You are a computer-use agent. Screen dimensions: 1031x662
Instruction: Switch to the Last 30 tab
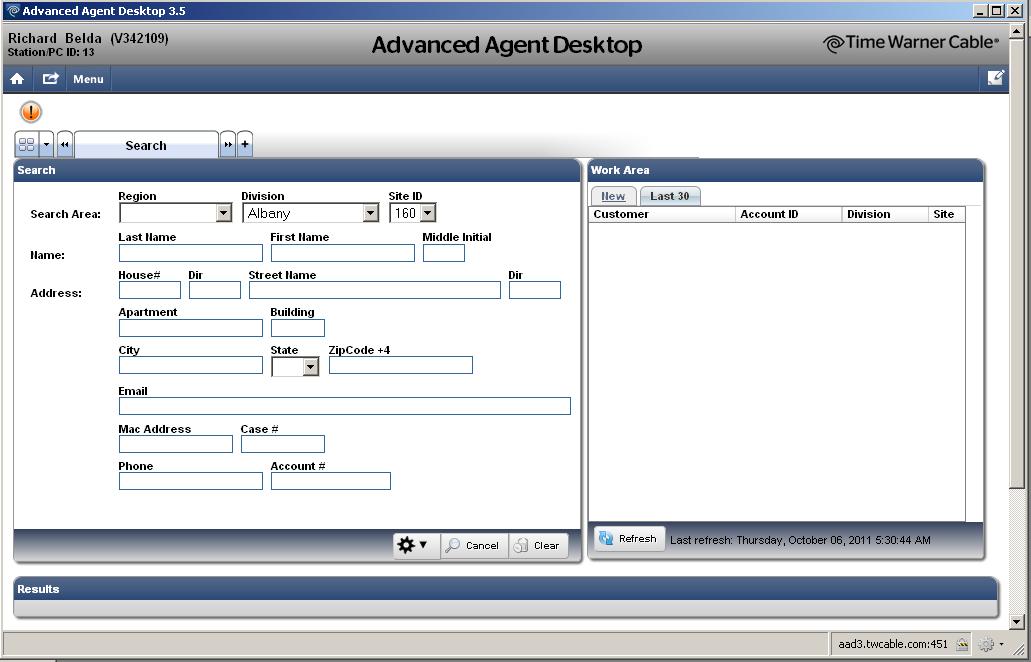pos(669,196)
